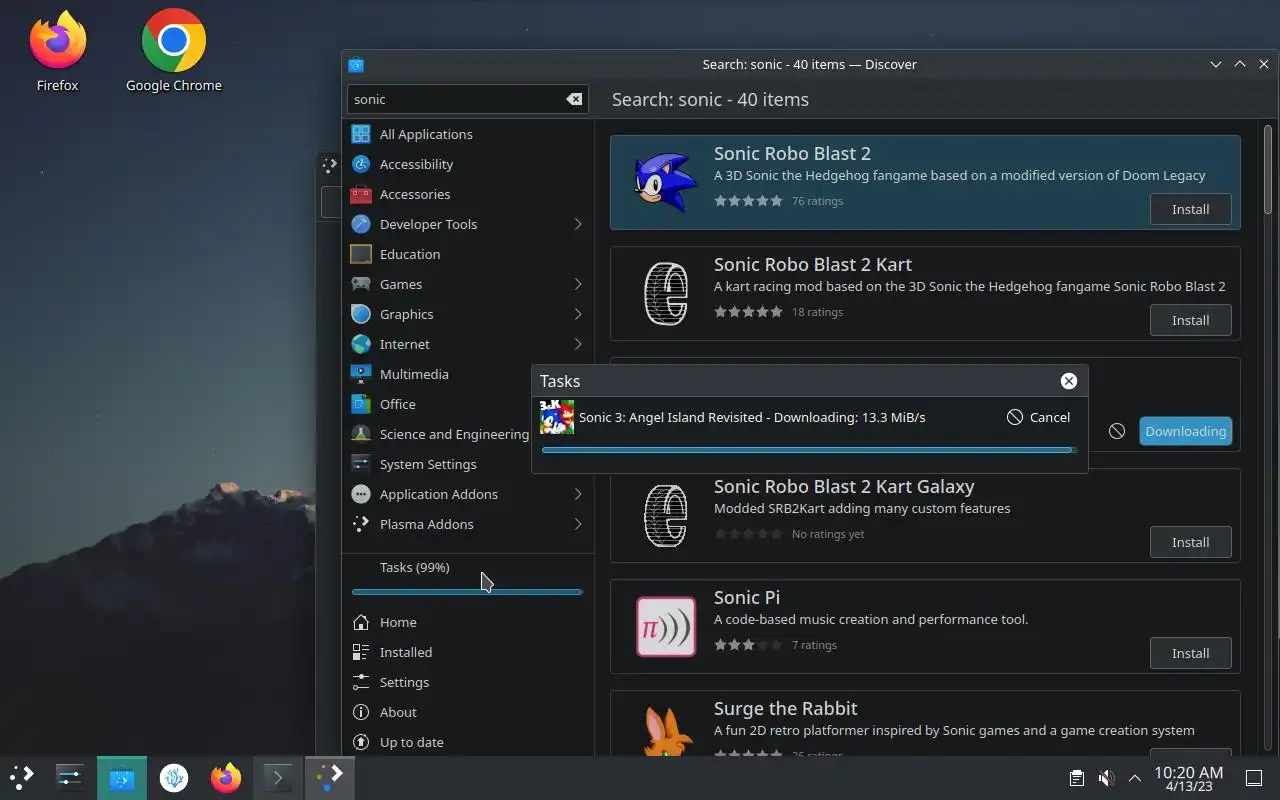1280x800 pixels.
Task: Open the All Applications category icon
Action: (361, 134)
